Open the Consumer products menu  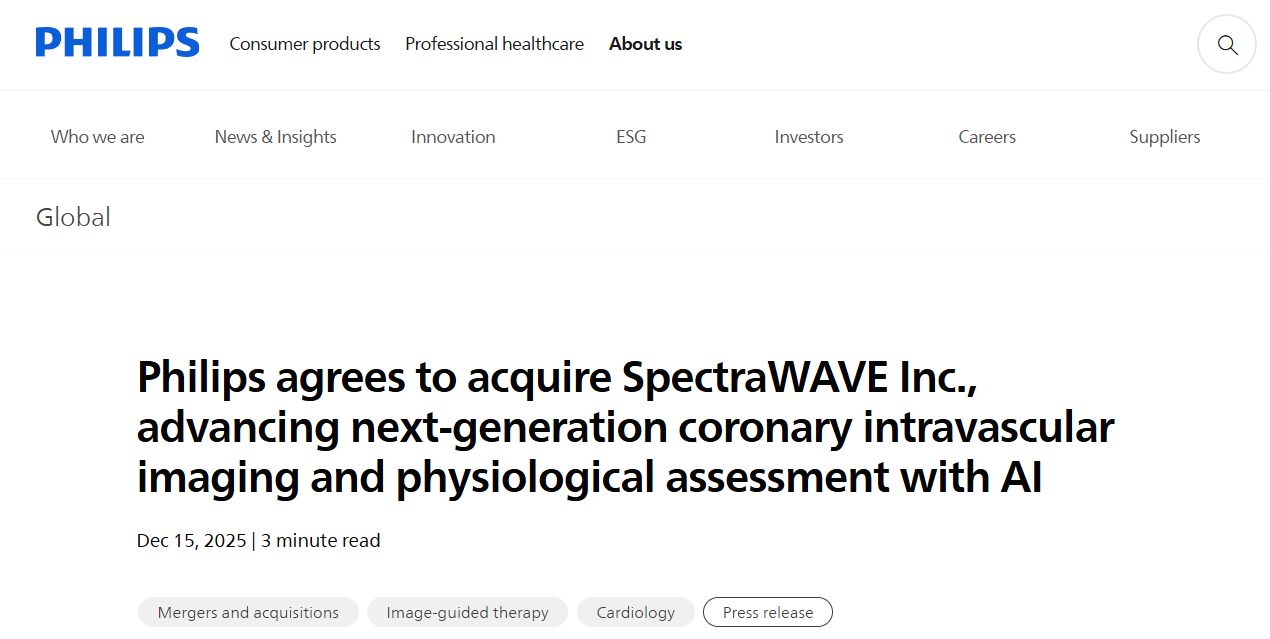(x=305, y=44)
